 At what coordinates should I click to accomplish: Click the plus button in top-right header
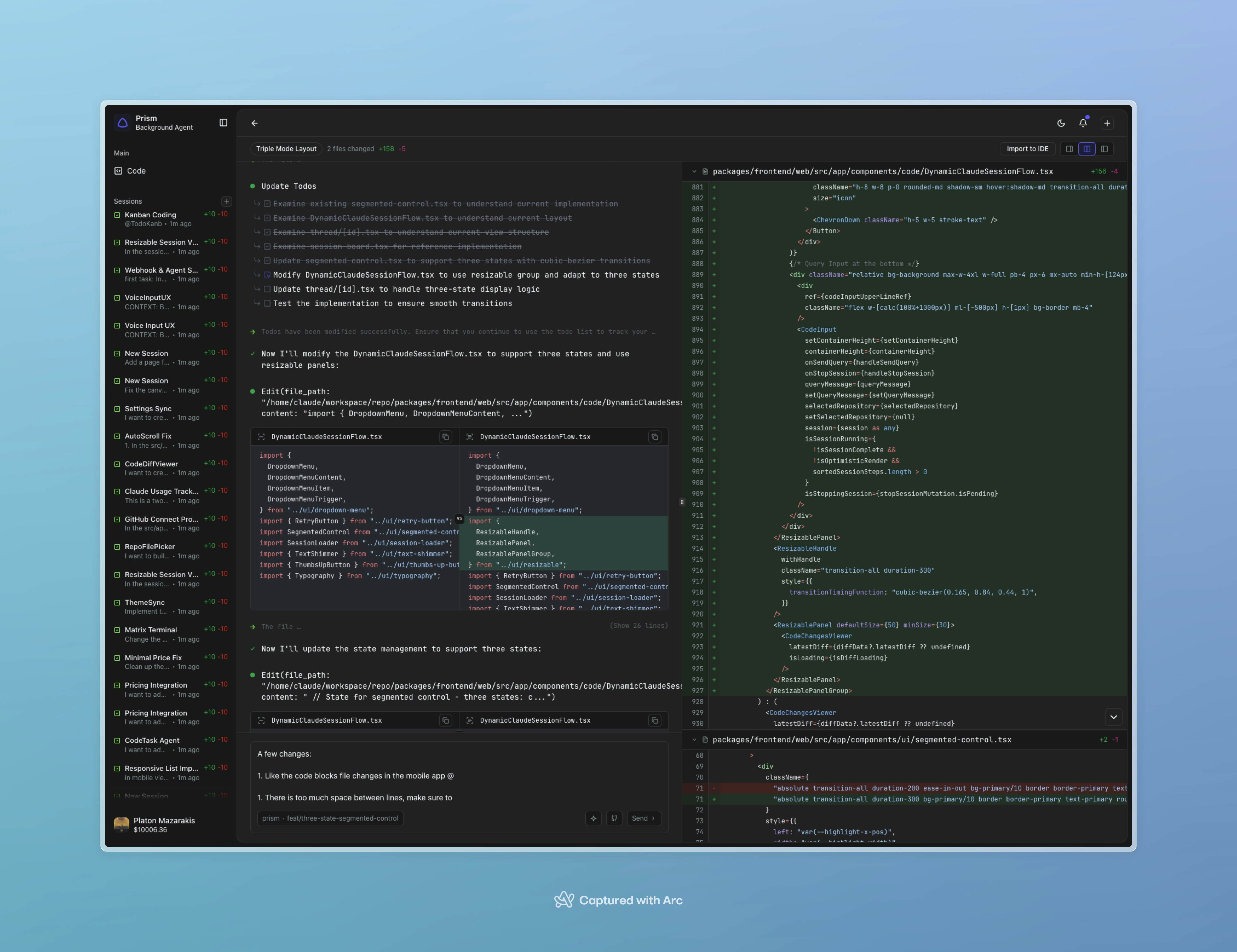[x=1107, y=123]
